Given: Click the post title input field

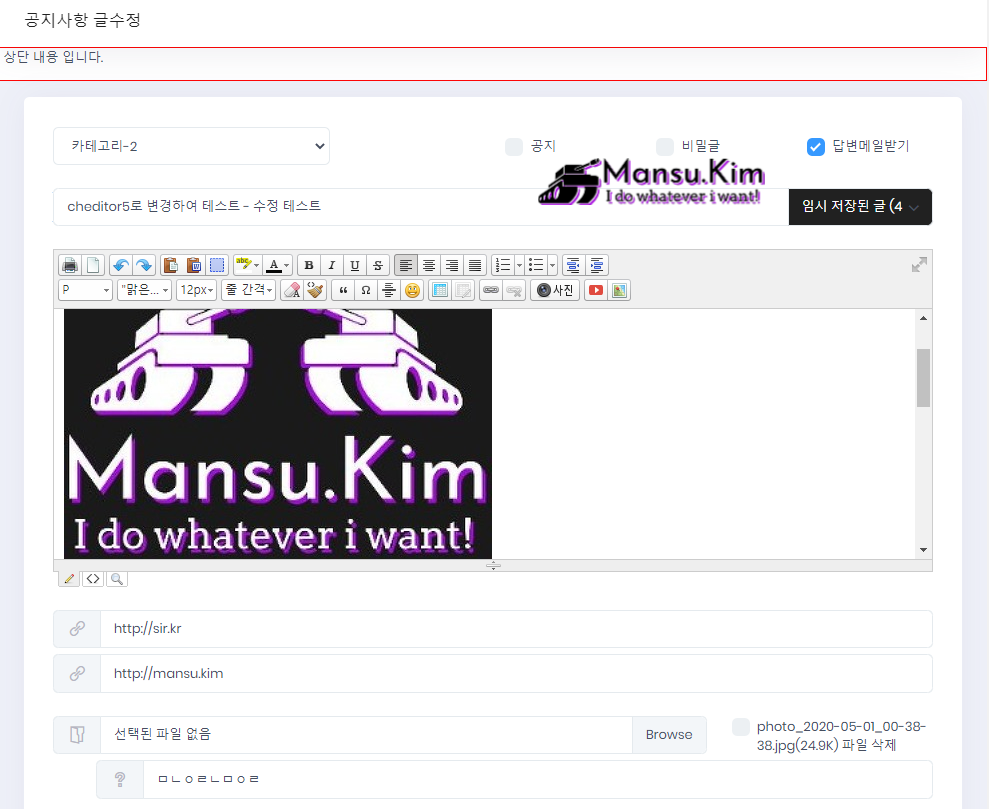Looking at the screenshot, I should click(x=421, y=207).
